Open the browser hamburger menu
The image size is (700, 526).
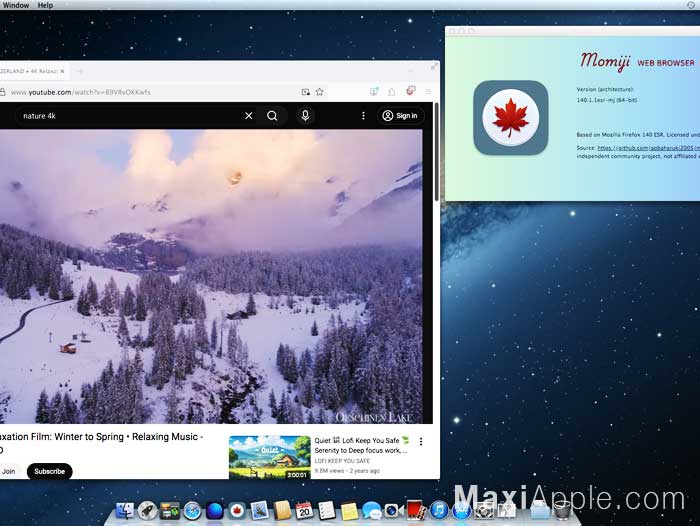tap(428, 92)
